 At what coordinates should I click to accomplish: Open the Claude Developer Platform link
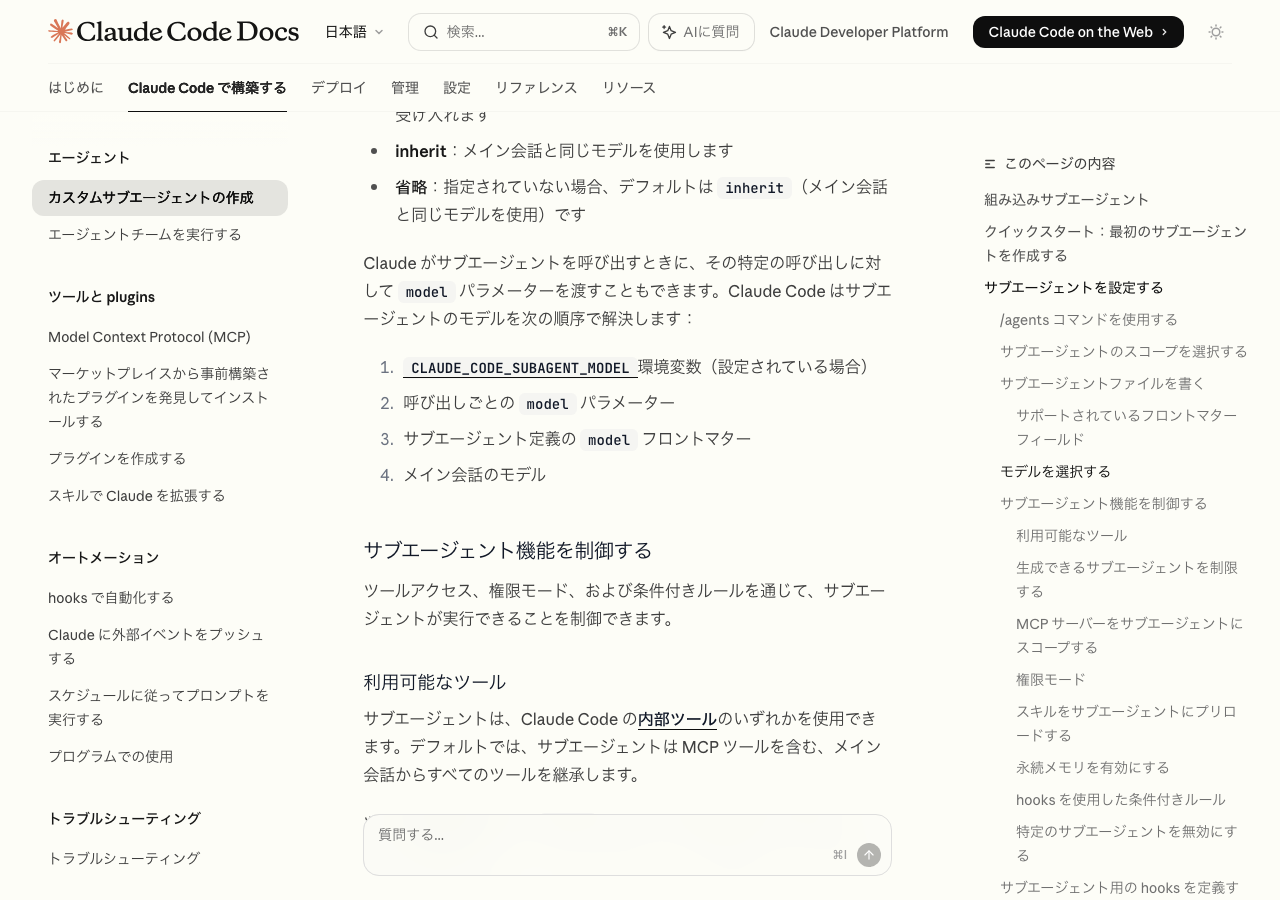[x=858, y=32]
